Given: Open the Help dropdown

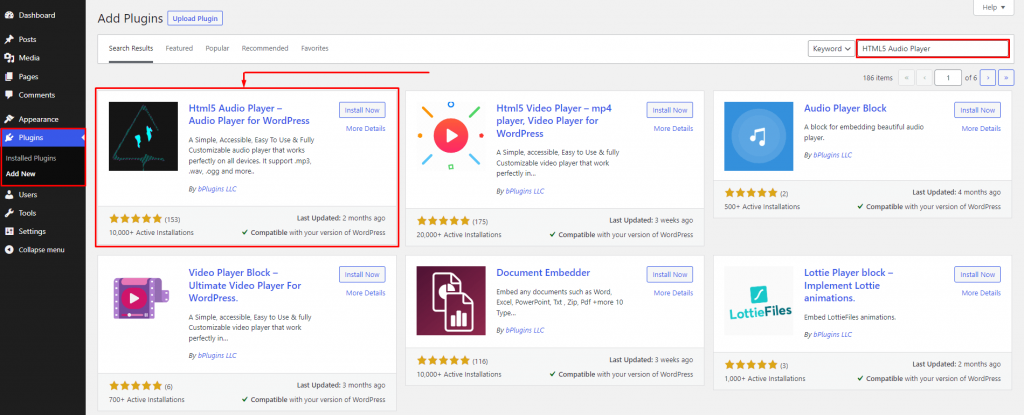Looking at the screenshot, I should point(994,7).
